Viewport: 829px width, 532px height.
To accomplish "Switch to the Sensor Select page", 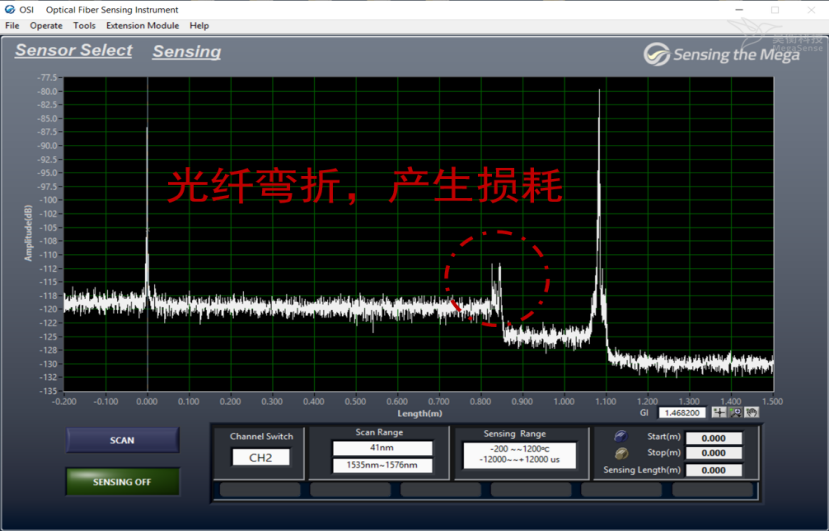I will click(x=73, y=50).
